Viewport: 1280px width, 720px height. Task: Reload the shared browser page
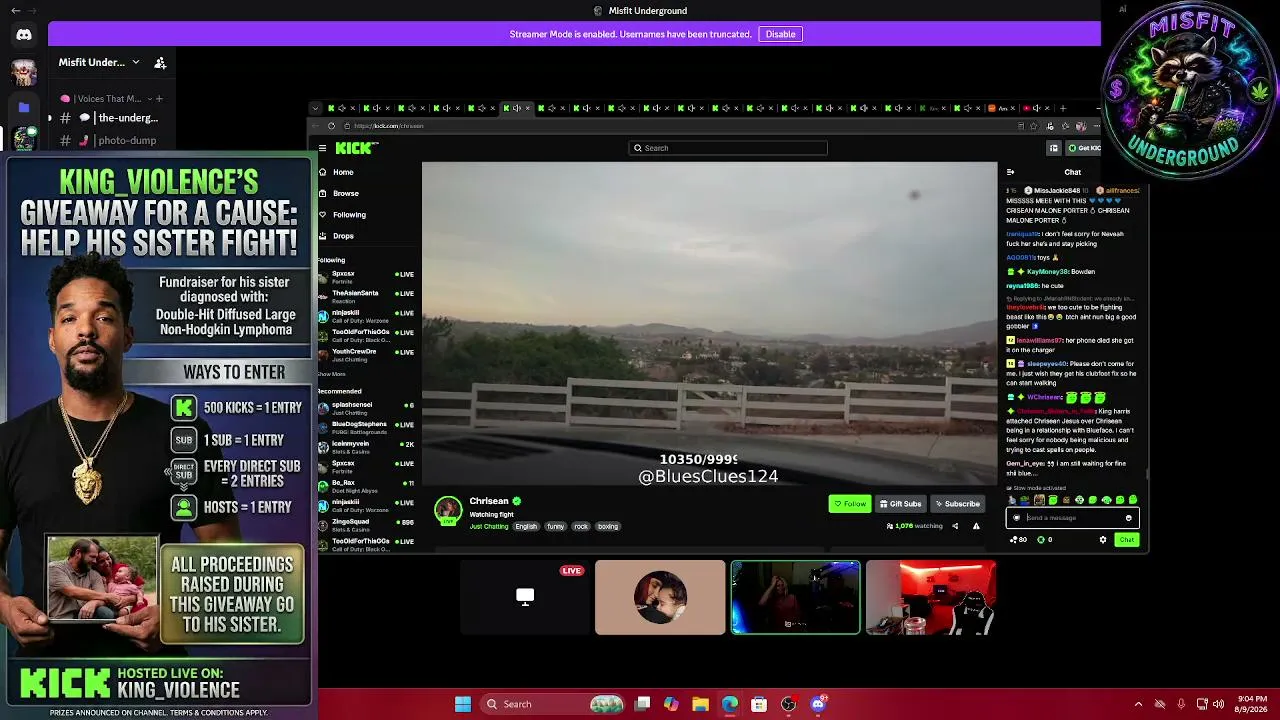[x=332, y=126]
